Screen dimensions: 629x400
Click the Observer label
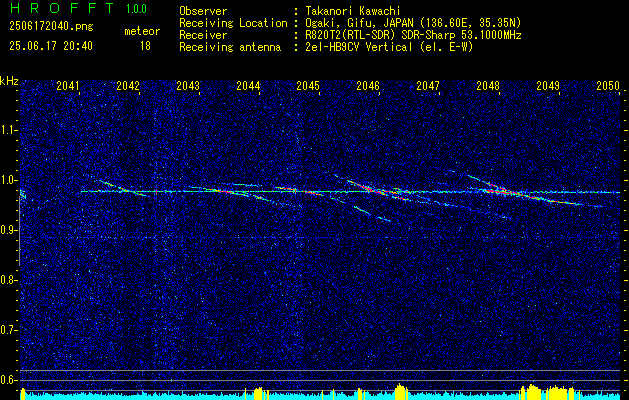(x=203, y=11)
